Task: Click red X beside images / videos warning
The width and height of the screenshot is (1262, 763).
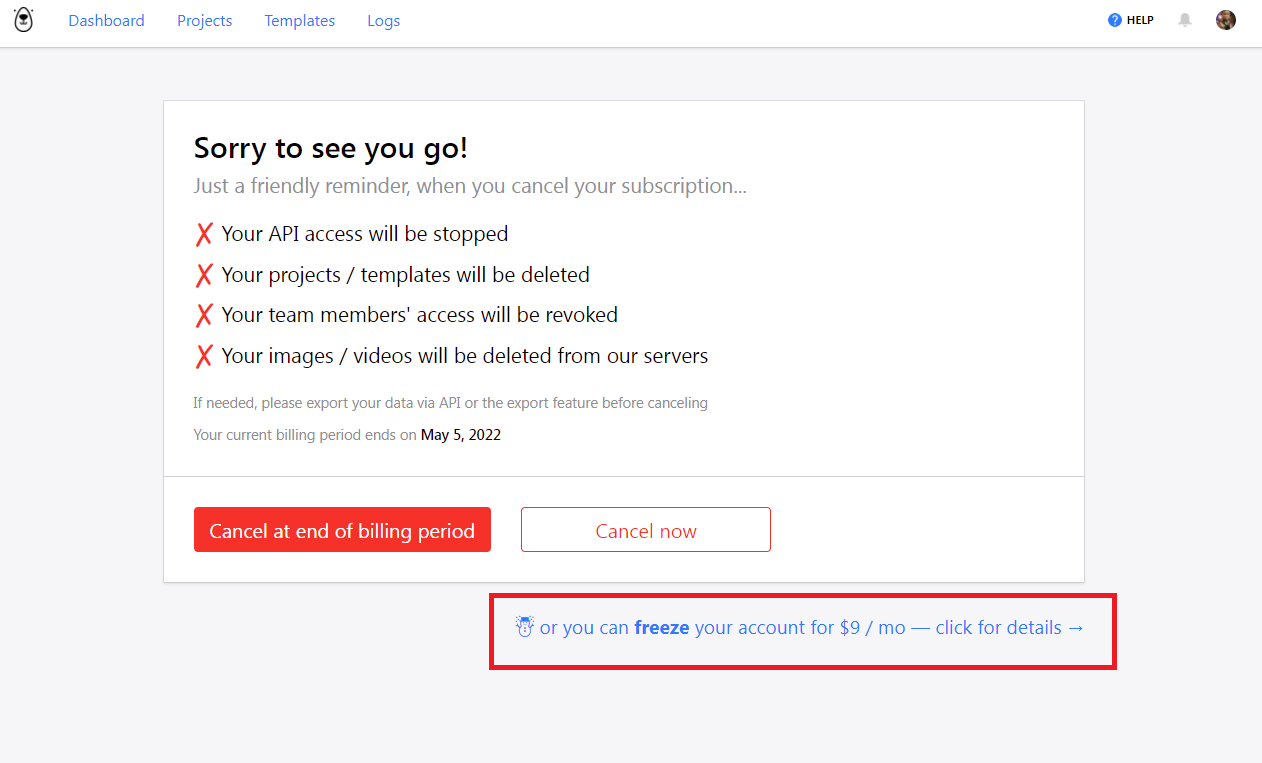Action: 204,356
